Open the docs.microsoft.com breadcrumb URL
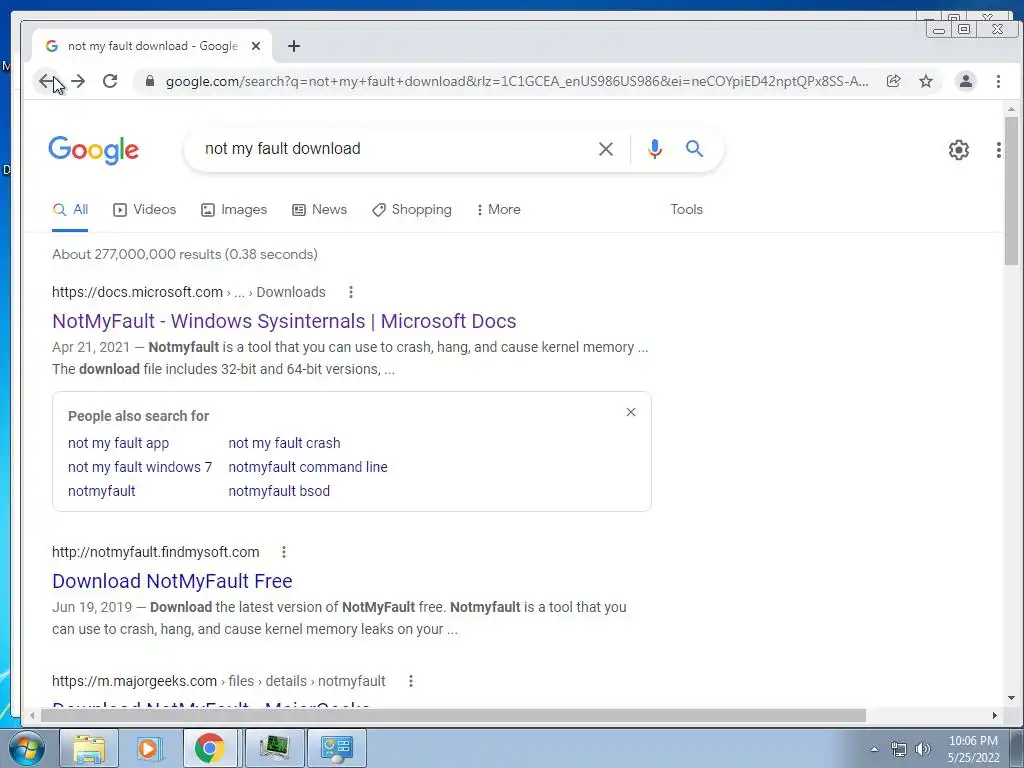 189,292
